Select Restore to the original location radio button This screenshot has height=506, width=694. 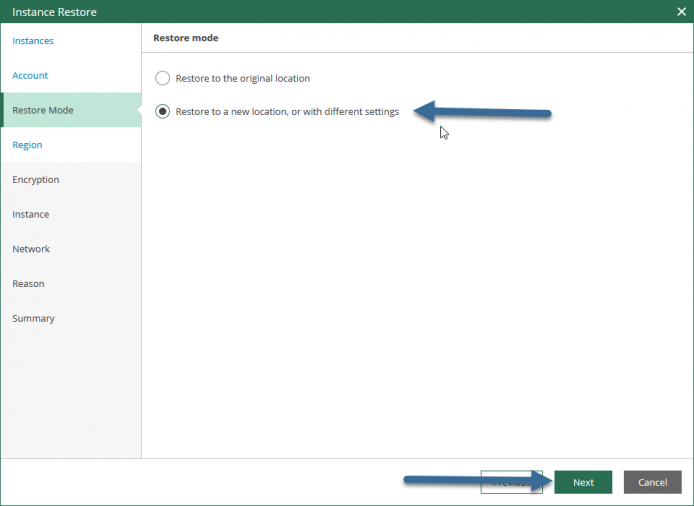162,78
